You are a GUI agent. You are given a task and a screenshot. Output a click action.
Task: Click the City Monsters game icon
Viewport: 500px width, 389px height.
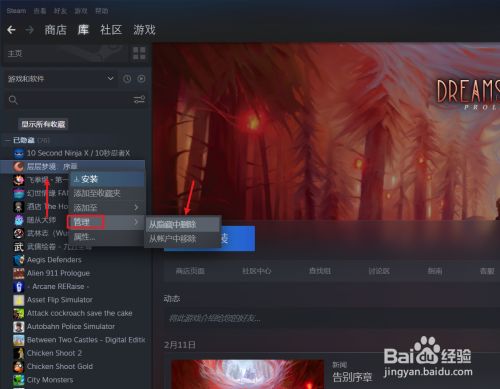tap(19, 380)
